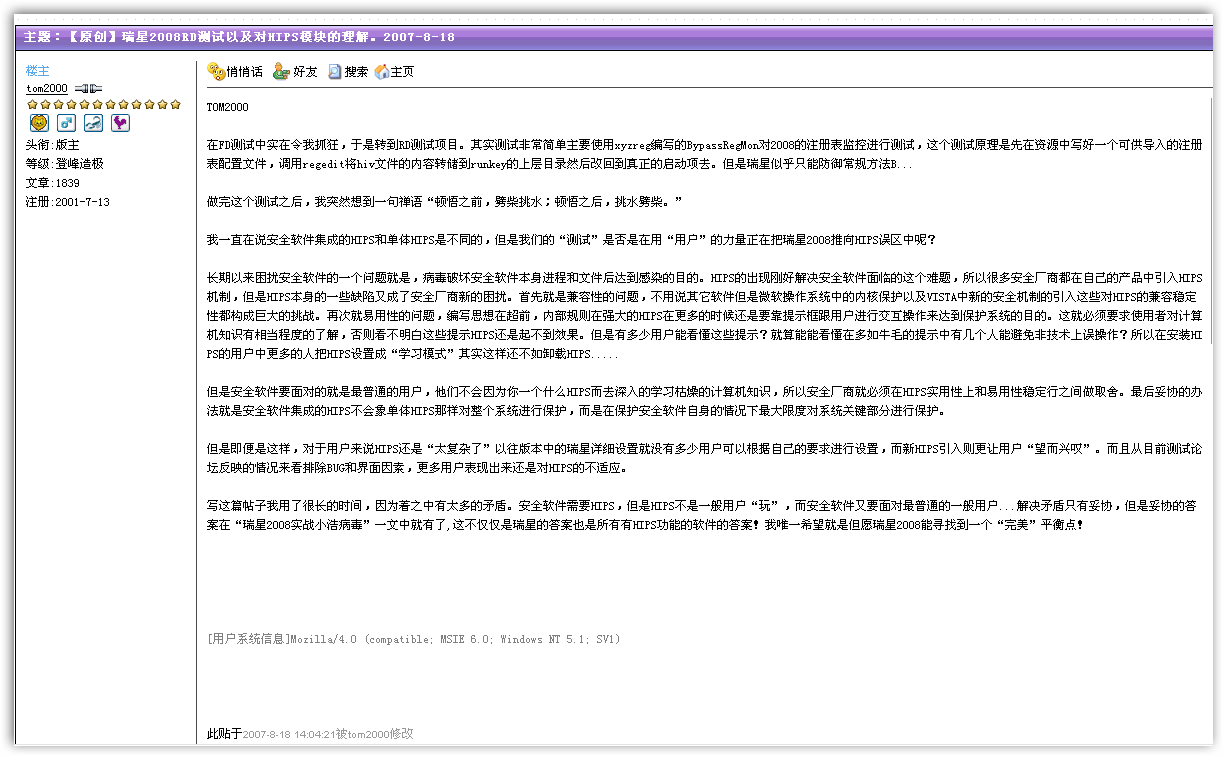Open the 悄悄话 private message link

click(244, 72)
